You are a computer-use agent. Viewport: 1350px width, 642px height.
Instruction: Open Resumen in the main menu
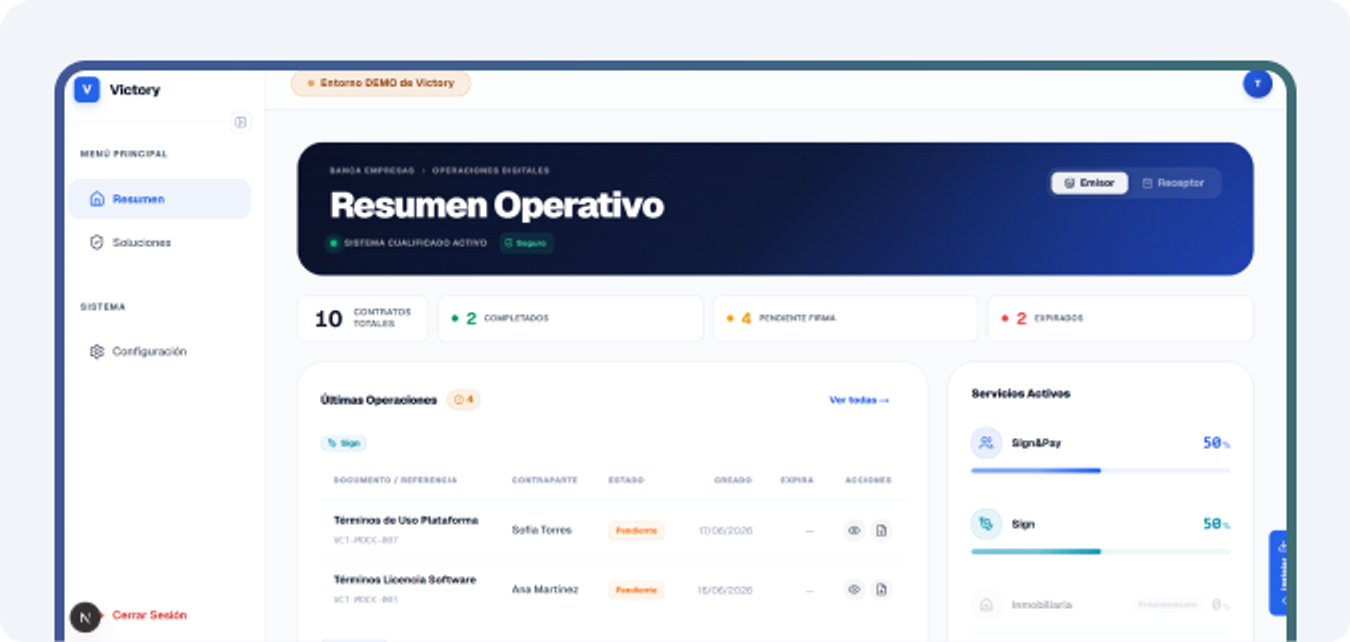pyautogui.click(x=160, y=199)
